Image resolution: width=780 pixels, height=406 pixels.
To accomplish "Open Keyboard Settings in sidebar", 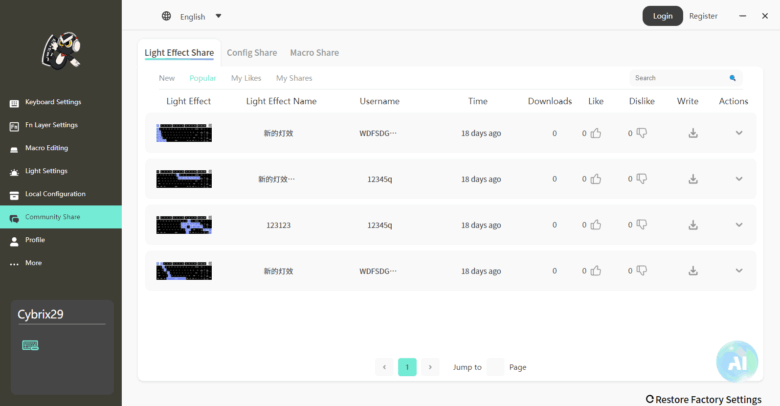I will (53, 102).
